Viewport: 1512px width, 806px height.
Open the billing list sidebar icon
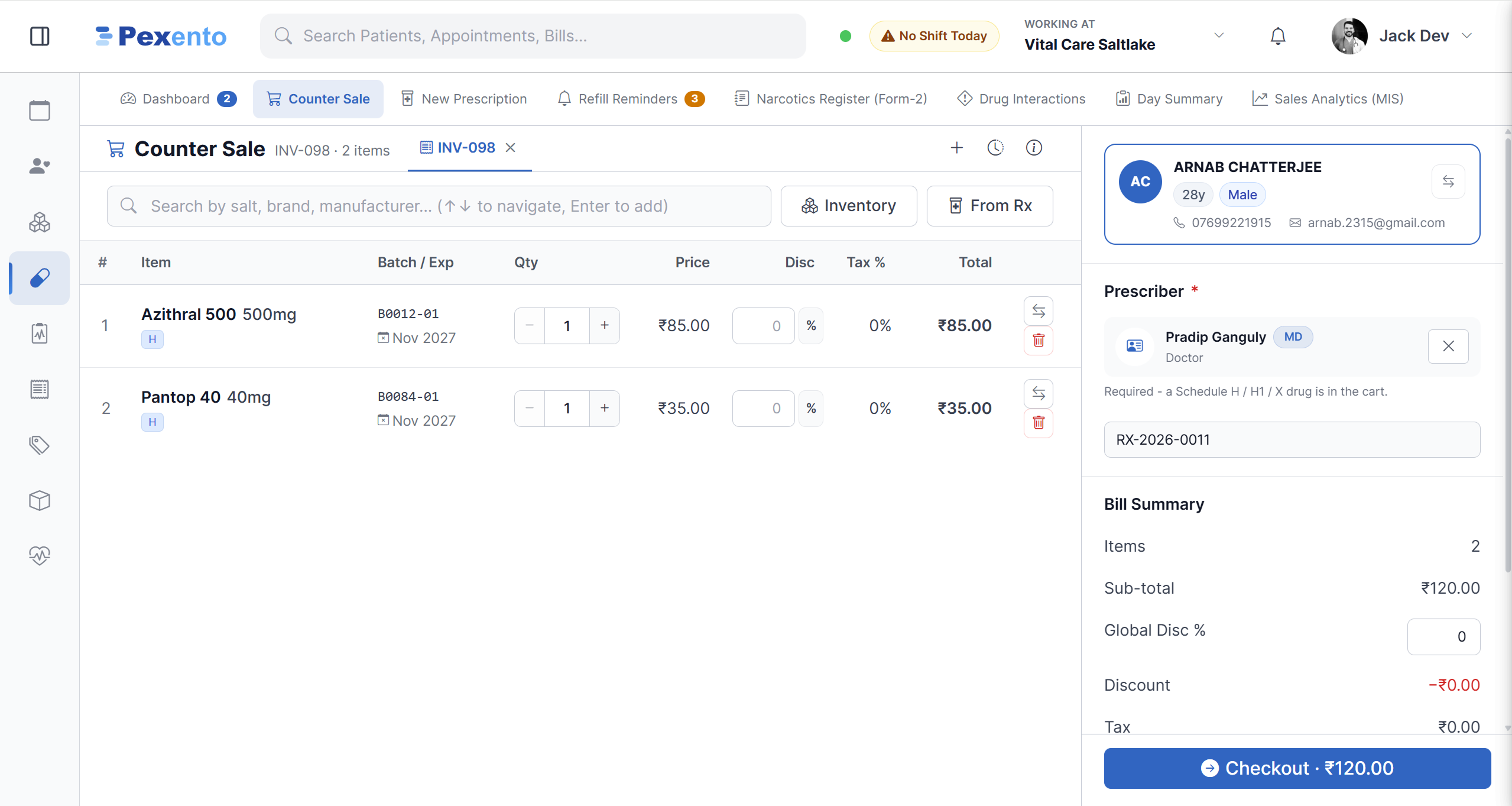pyautogui.click(x=40, y=389)
